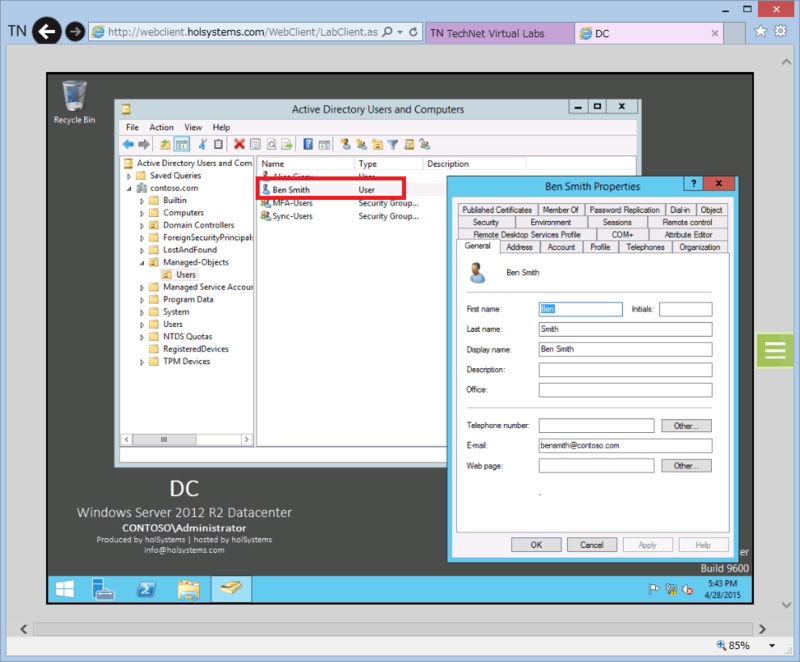Collapse the contoso.com domain node
Viewport: 800px width, 662px height.
[x=129, y=189]
